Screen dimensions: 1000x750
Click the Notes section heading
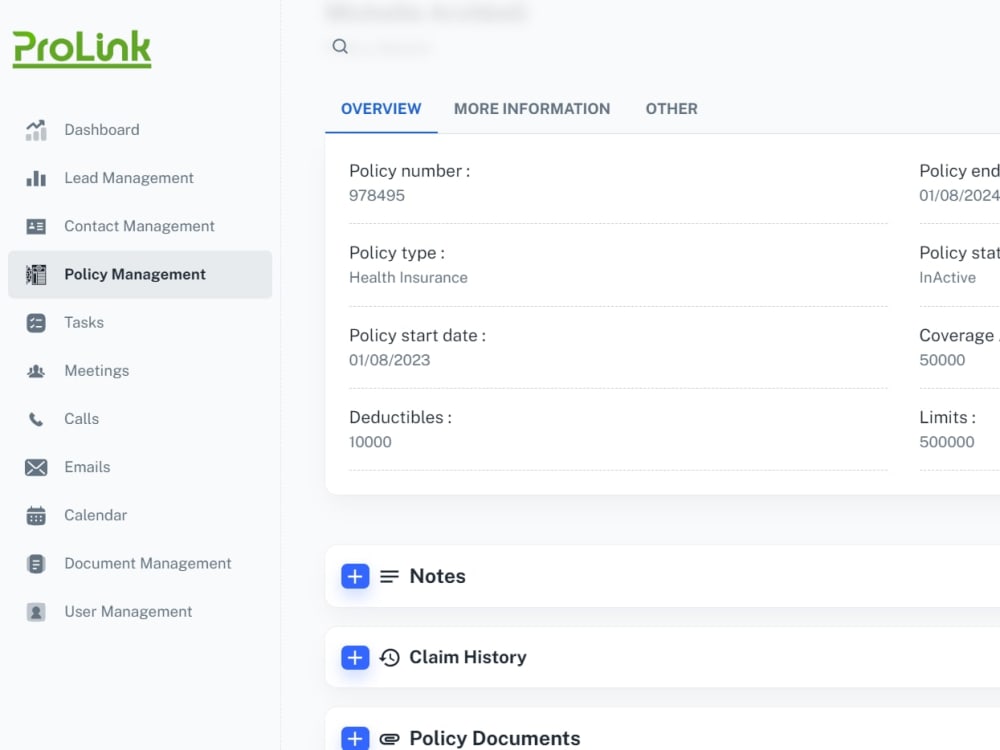point(438,577)
